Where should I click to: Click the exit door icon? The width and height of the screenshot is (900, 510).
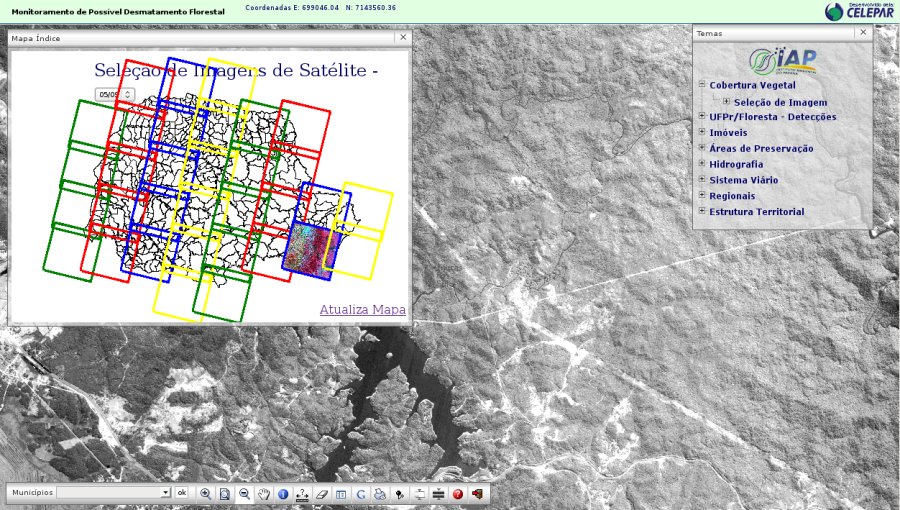point(477,493)
